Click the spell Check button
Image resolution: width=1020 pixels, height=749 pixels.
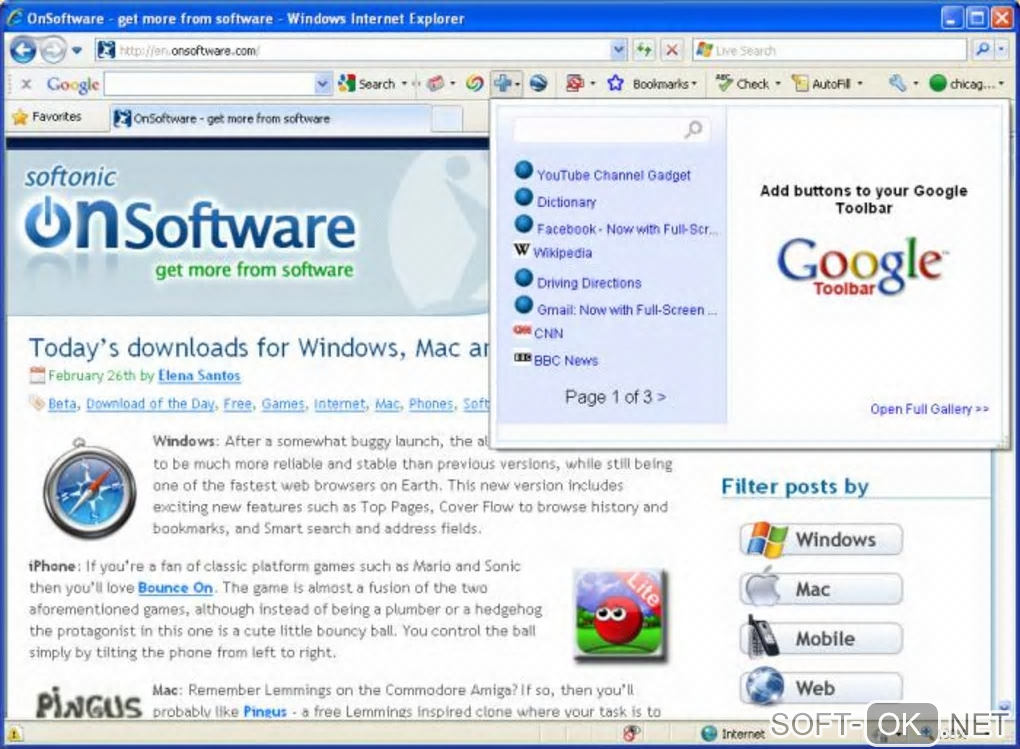click(x=744, y=83)
